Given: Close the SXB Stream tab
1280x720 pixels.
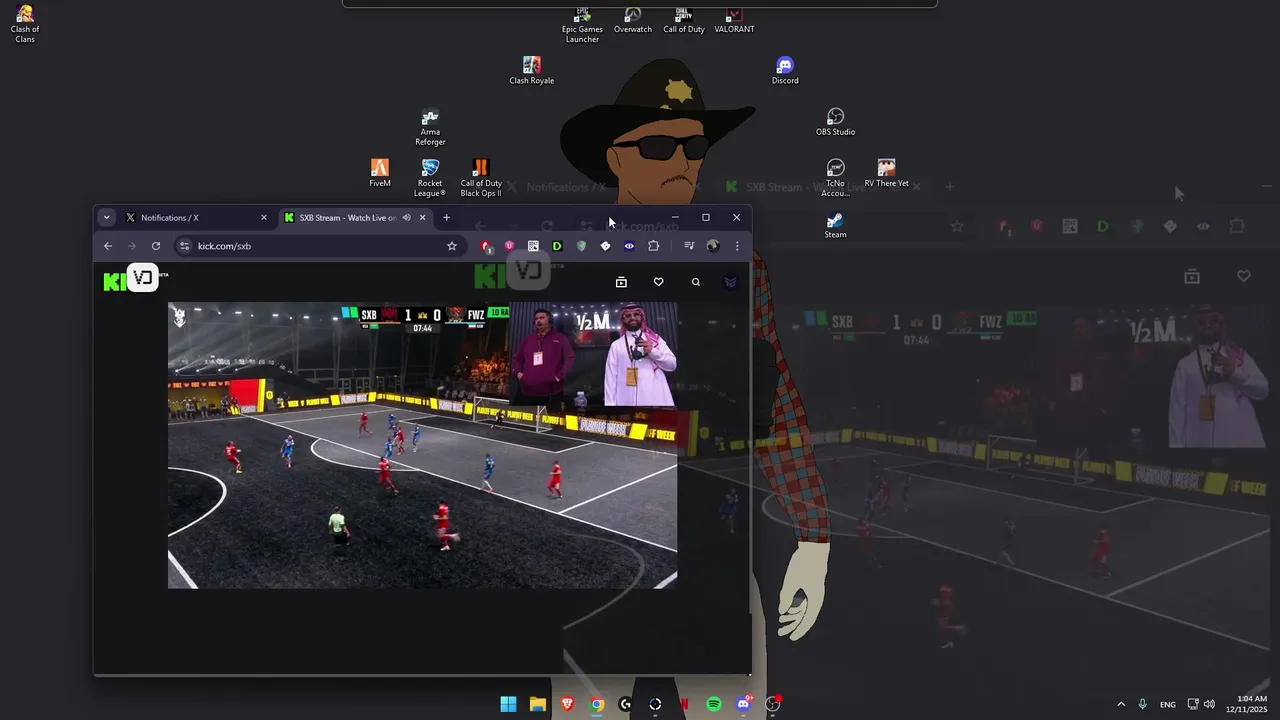Looking at the screenshot, I should [x=422, y=217].
